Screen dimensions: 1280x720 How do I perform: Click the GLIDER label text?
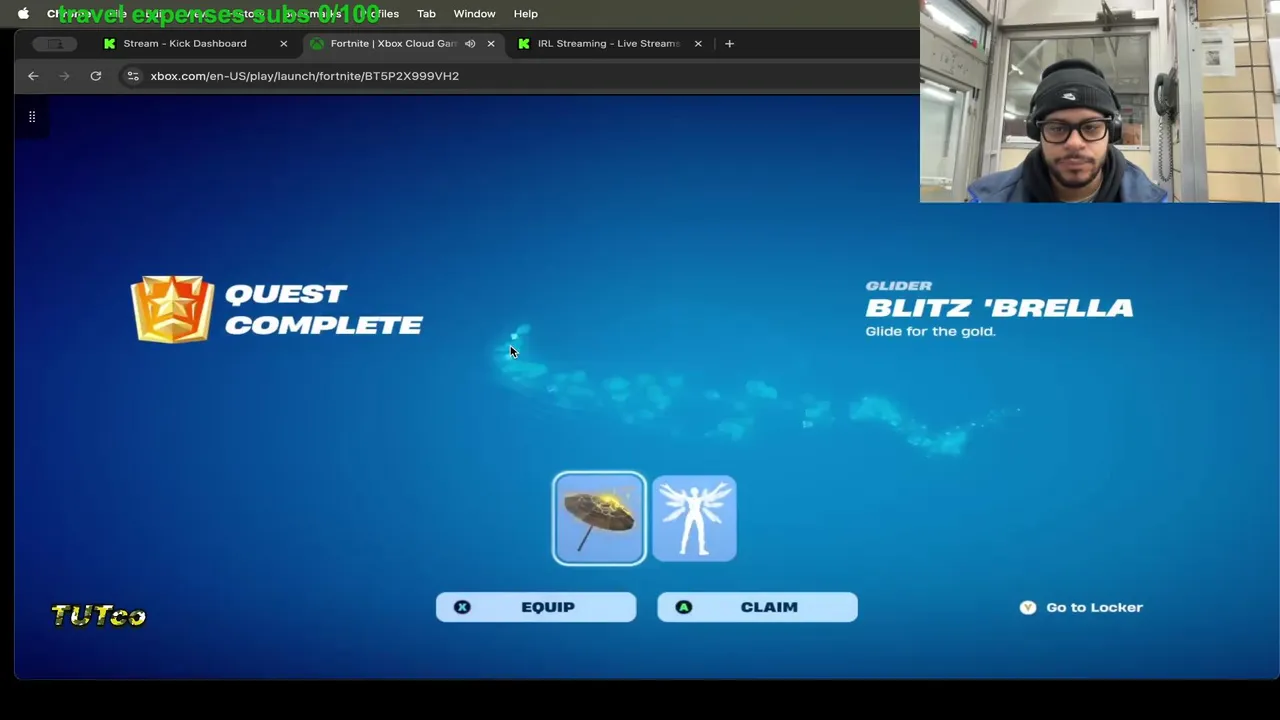[x=898, y=286]
